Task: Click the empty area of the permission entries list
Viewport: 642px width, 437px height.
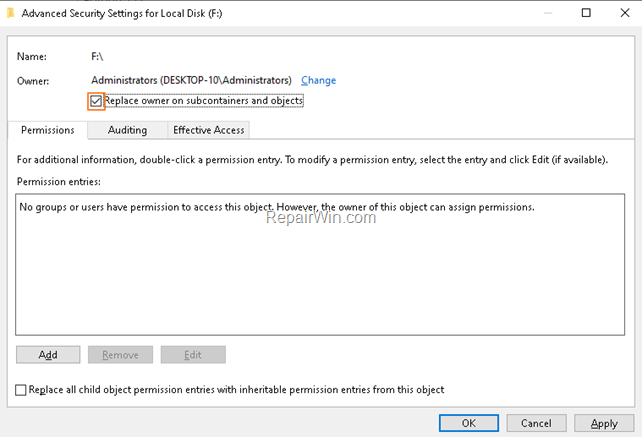Action: pos(320,279)
